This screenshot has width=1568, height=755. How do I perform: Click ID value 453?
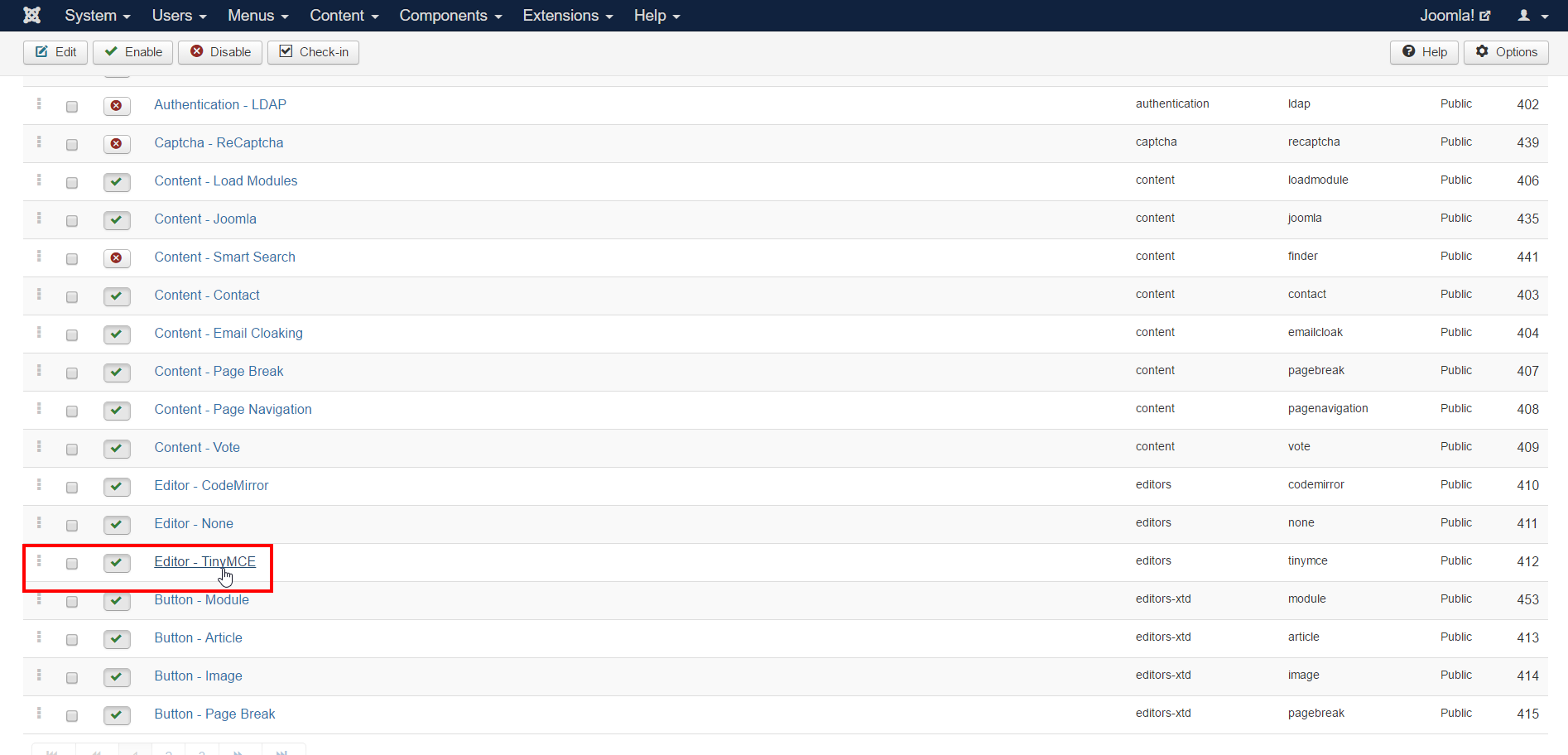[1527, 600]
